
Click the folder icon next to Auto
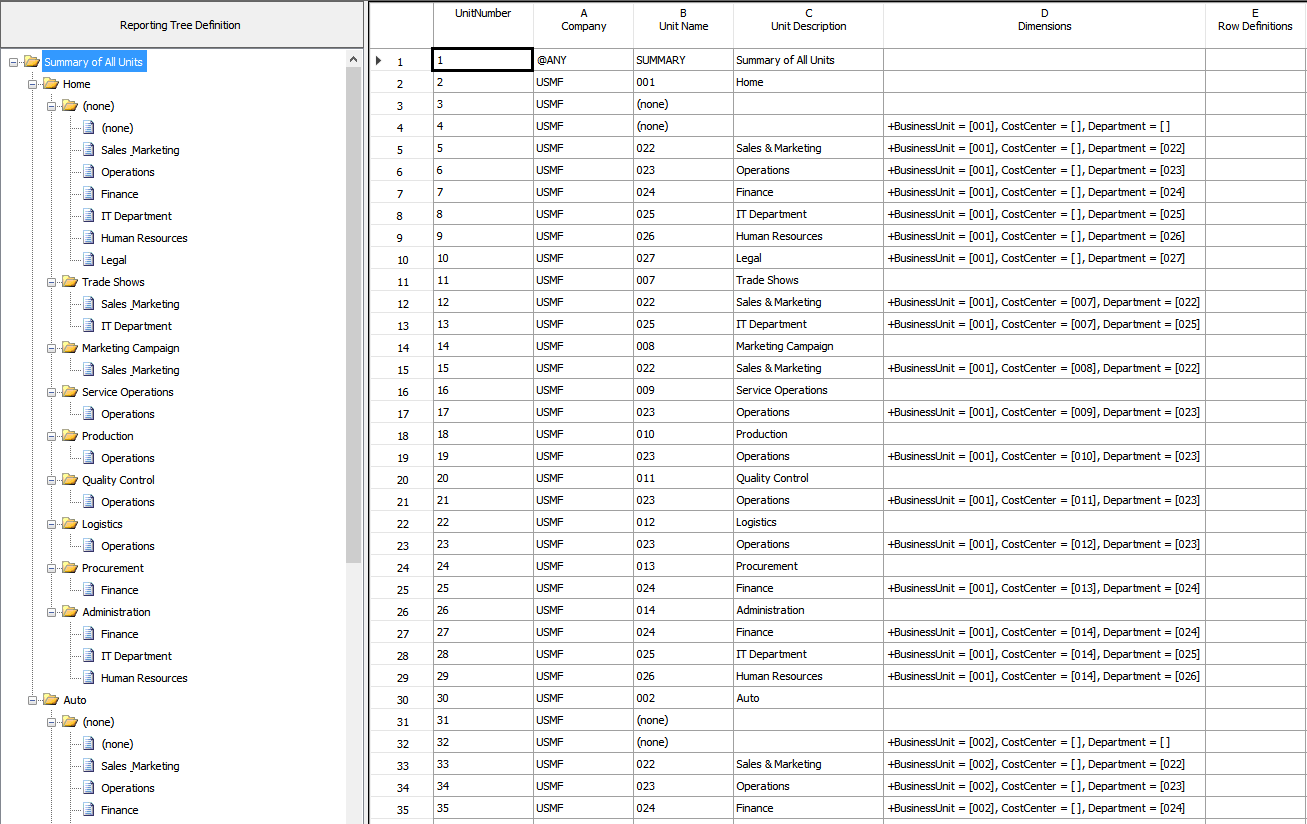[50, 699]
